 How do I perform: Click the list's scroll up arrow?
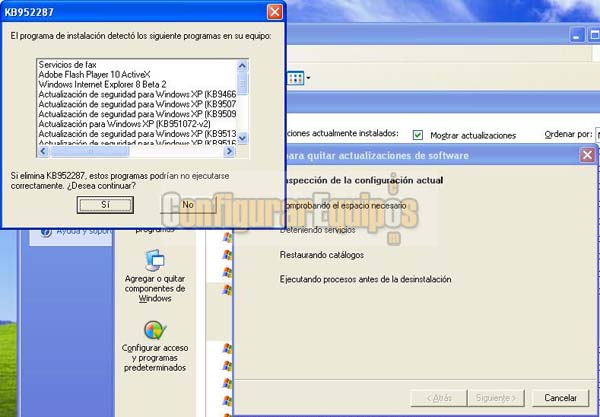242,65
